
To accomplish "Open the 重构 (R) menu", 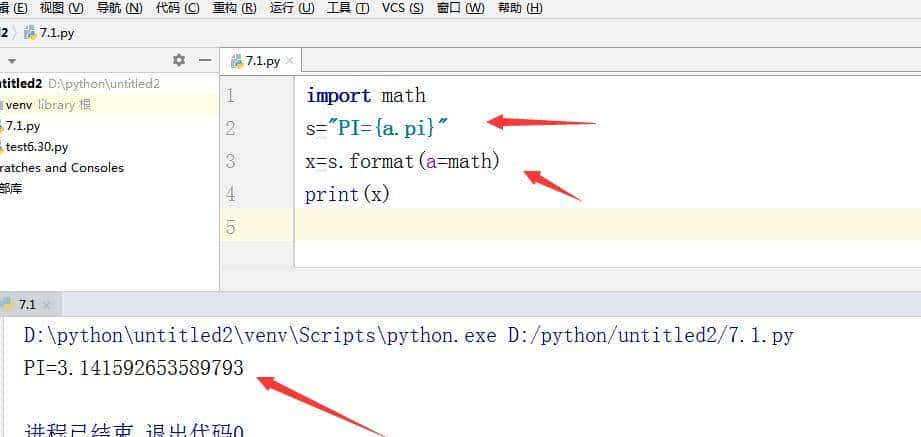I will tap(234, 8).
